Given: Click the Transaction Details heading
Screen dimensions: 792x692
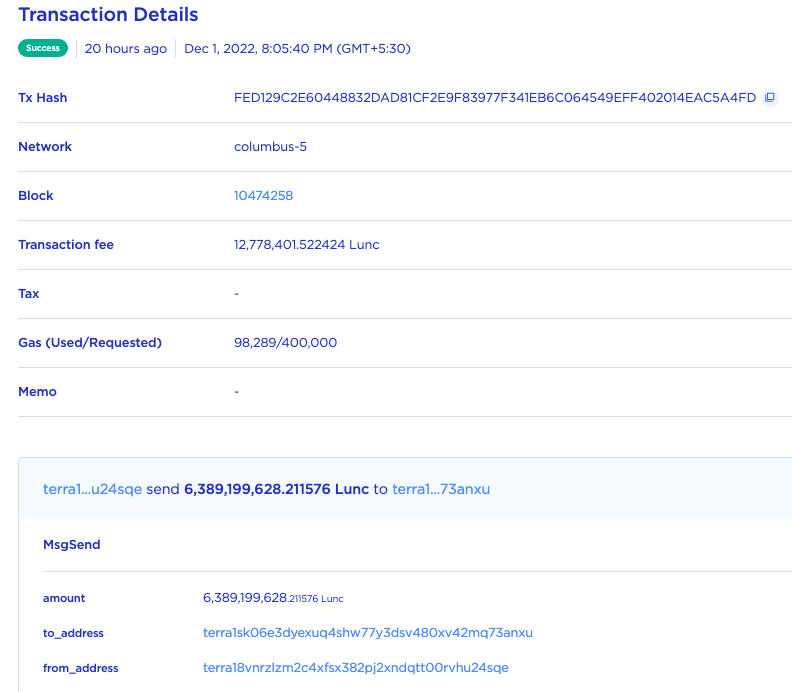Looking at the screenshot, I should point(108,14).
